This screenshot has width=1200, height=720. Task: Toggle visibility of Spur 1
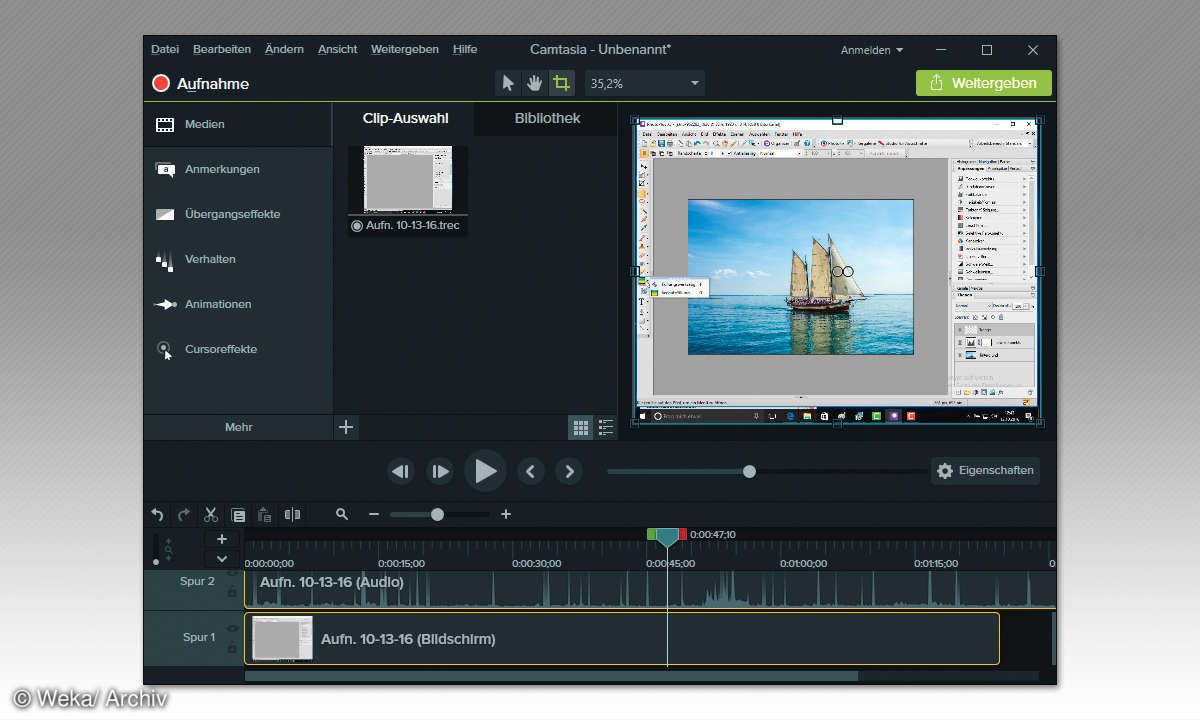[x=232, y=628]
